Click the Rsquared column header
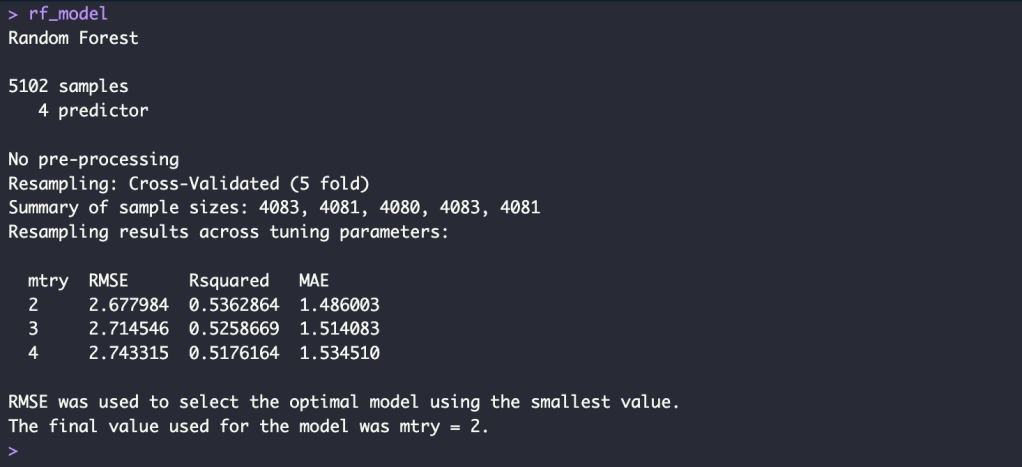 point(229,280)
